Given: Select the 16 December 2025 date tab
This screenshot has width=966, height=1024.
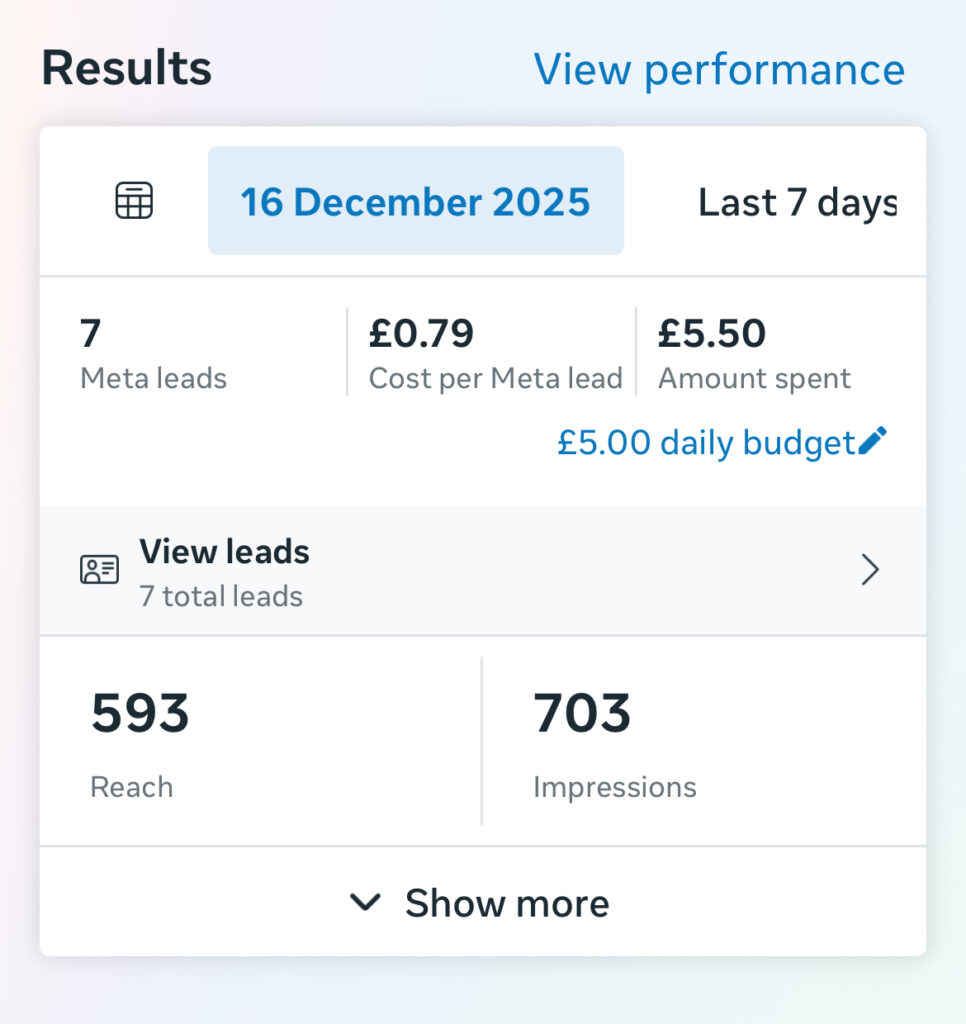Looking at the screenshot, I should (415, 201).
